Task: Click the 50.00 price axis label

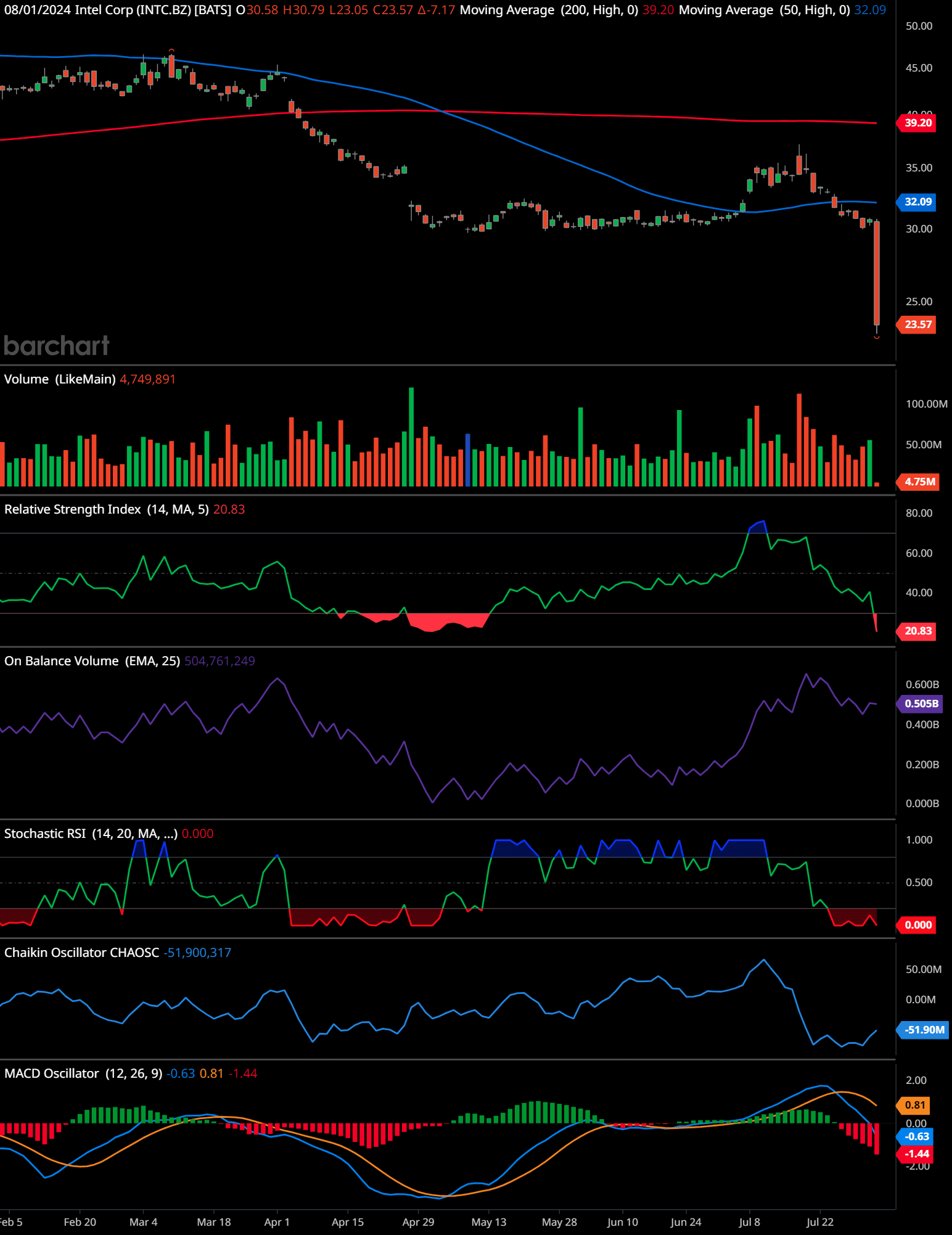Action: point(919,26)
